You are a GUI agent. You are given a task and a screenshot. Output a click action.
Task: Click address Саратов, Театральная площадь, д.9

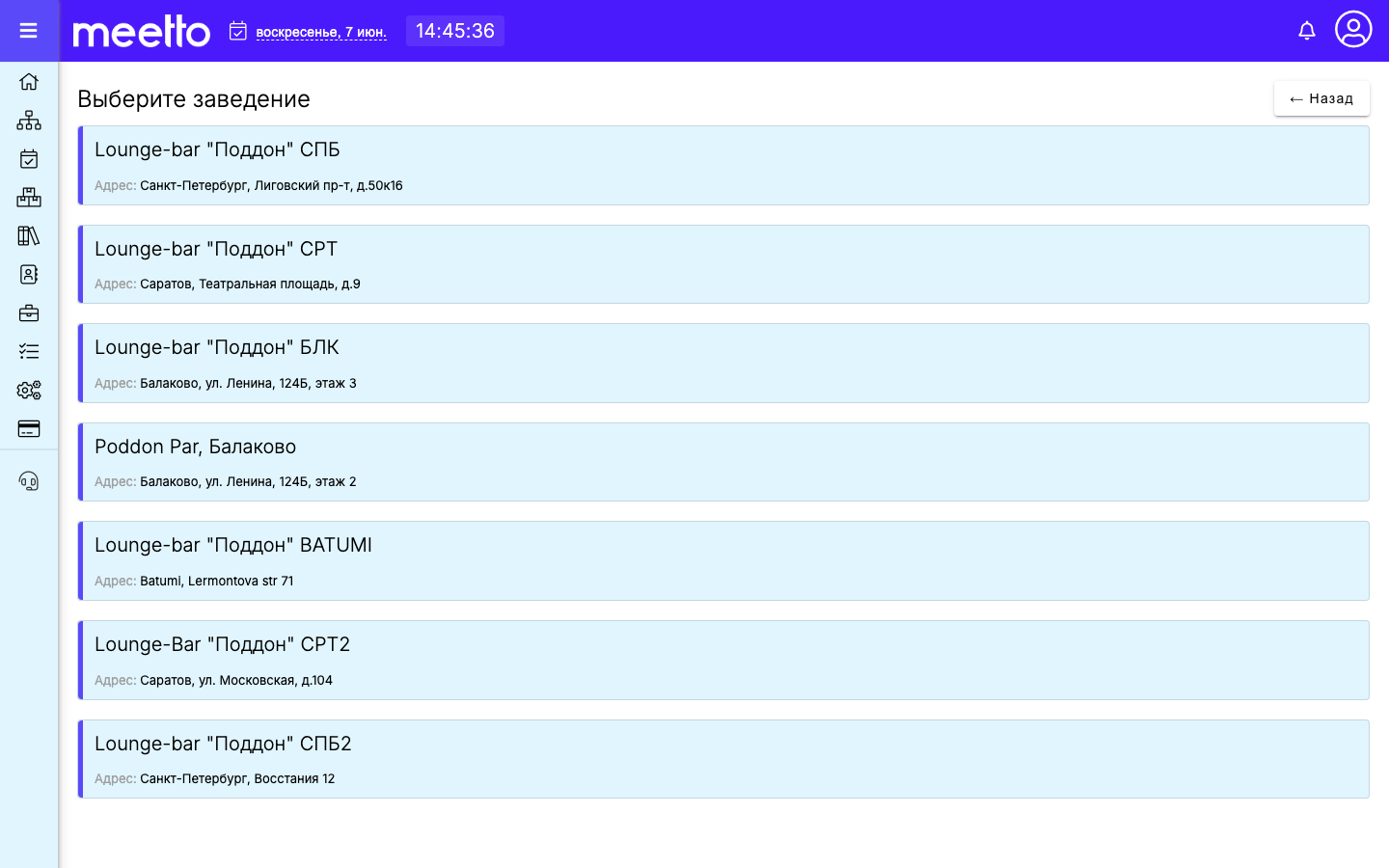250,284
